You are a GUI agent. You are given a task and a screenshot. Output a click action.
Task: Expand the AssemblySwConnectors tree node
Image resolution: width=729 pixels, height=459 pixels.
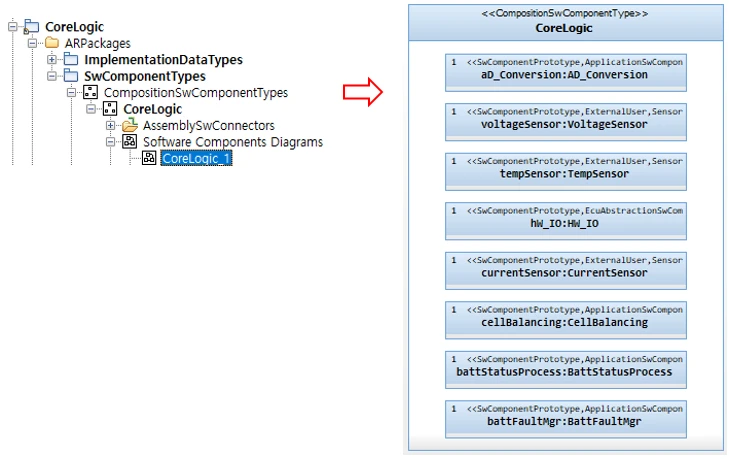click(111, 126)
